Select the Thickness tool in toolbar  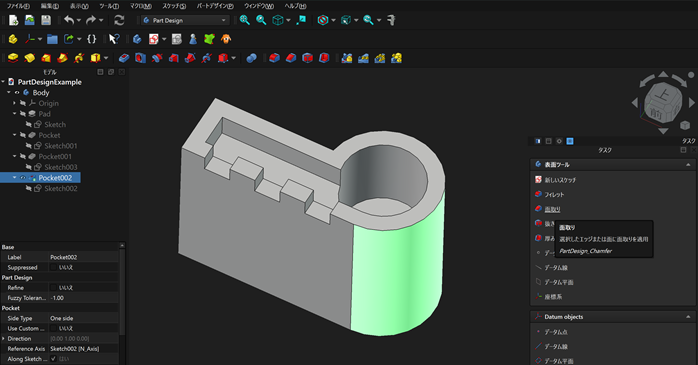click(x=324, y=58)
